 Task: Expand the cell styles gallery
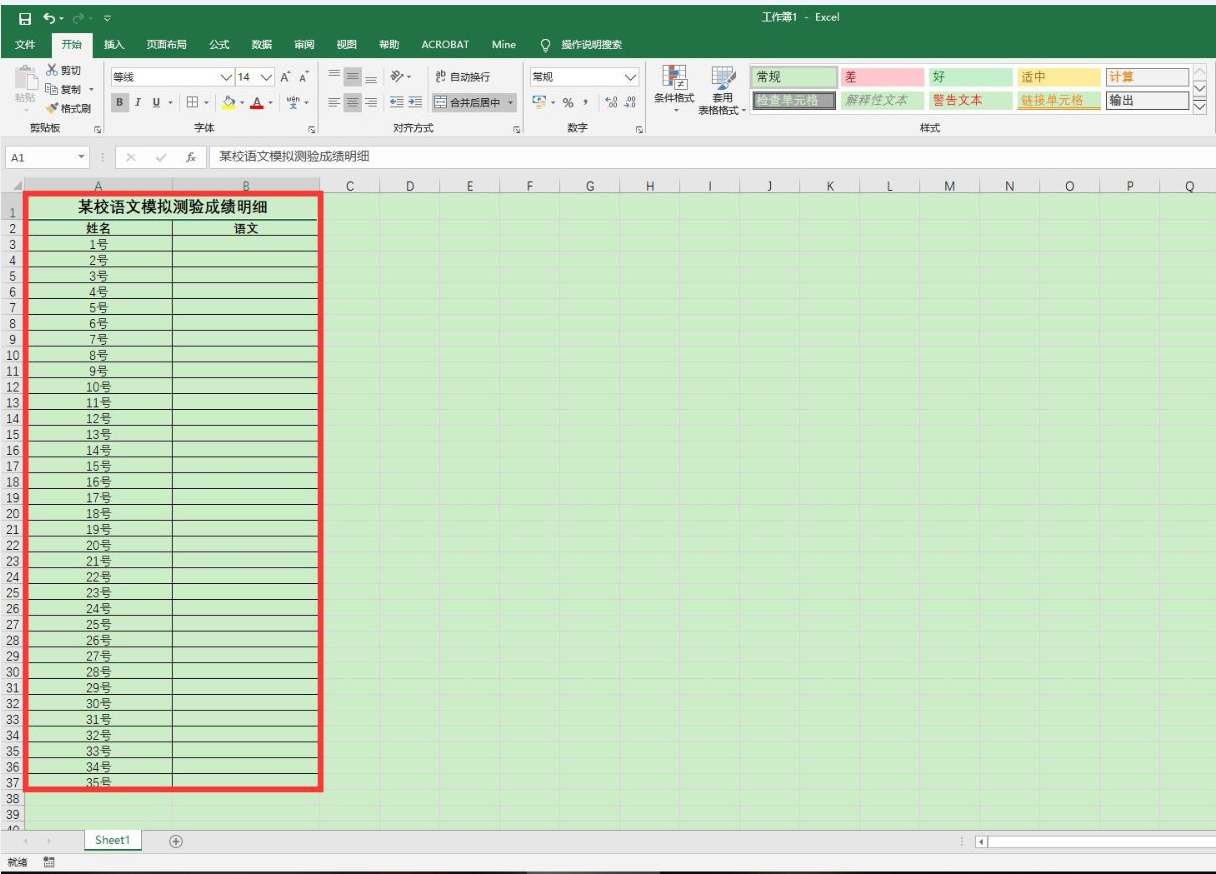[1200, 106]
